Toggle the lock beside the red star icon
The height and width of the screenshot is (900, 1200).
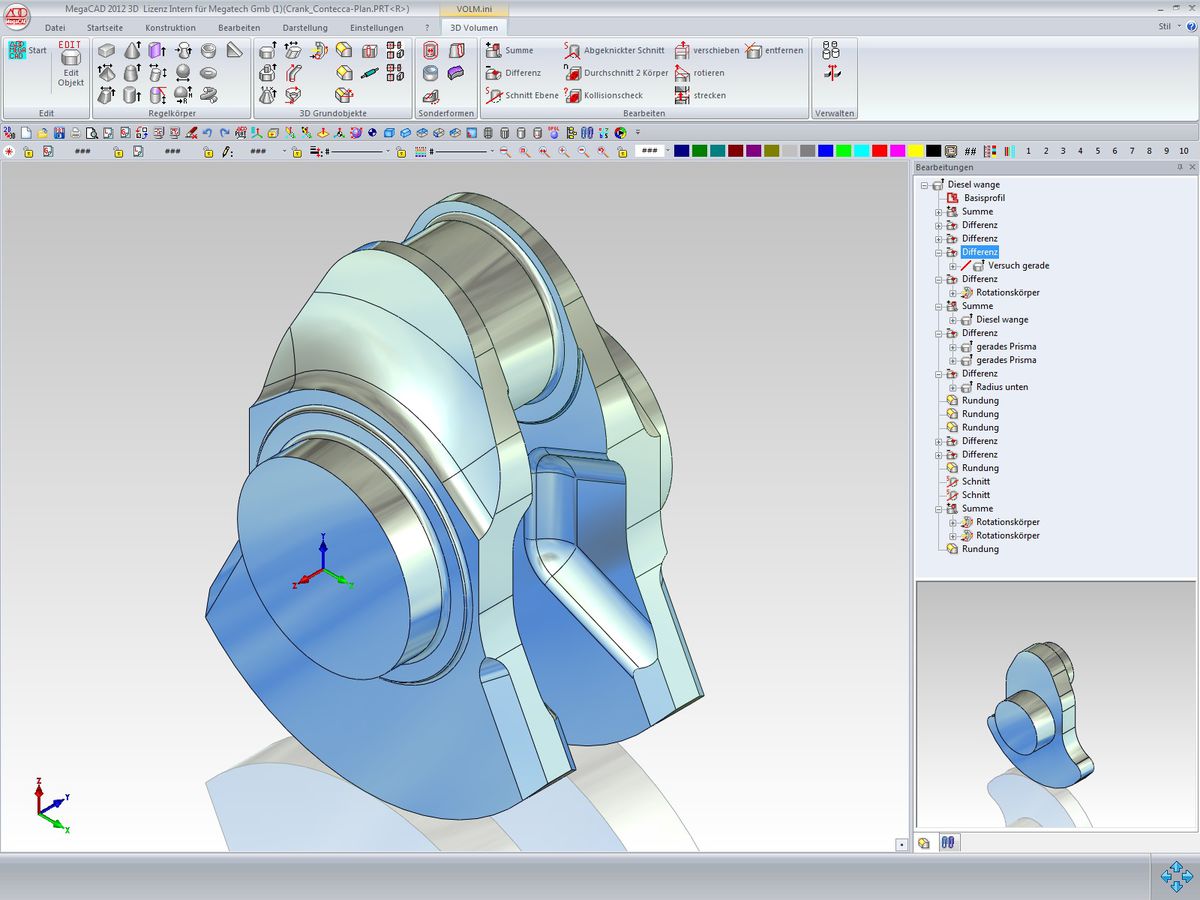(x=28, y=152)
